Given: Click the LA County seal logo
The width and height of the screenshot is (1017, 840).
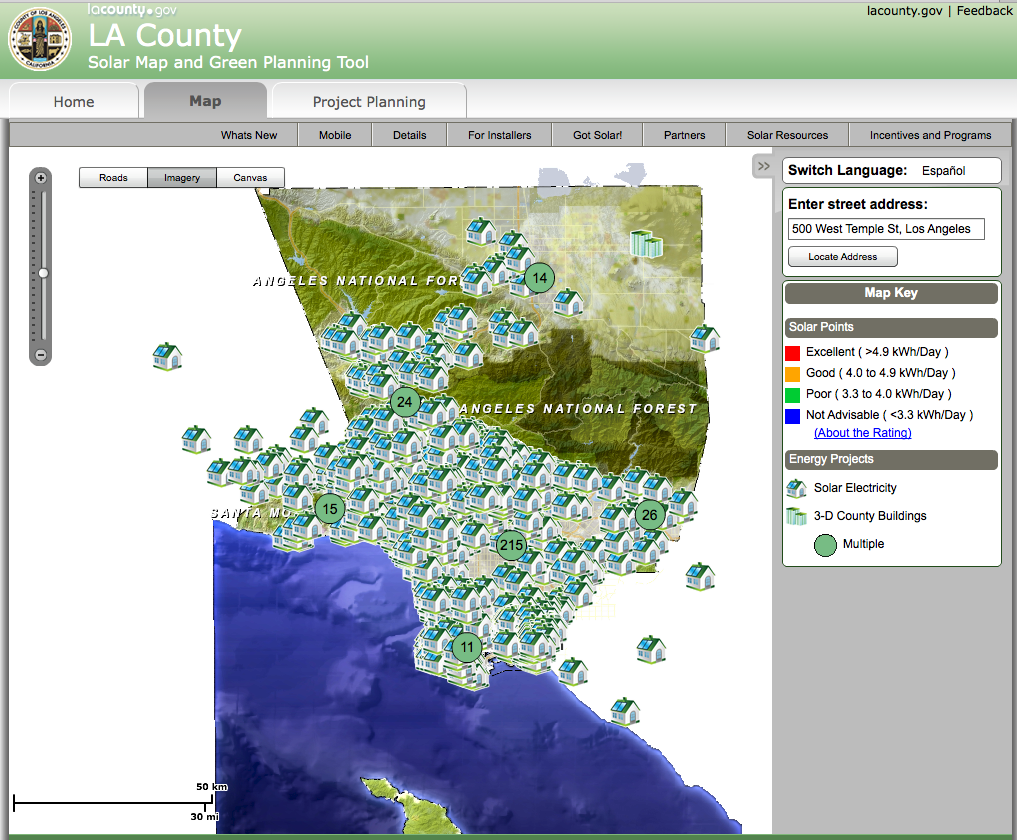Looking at the screenshot, I should click(40, 39).
